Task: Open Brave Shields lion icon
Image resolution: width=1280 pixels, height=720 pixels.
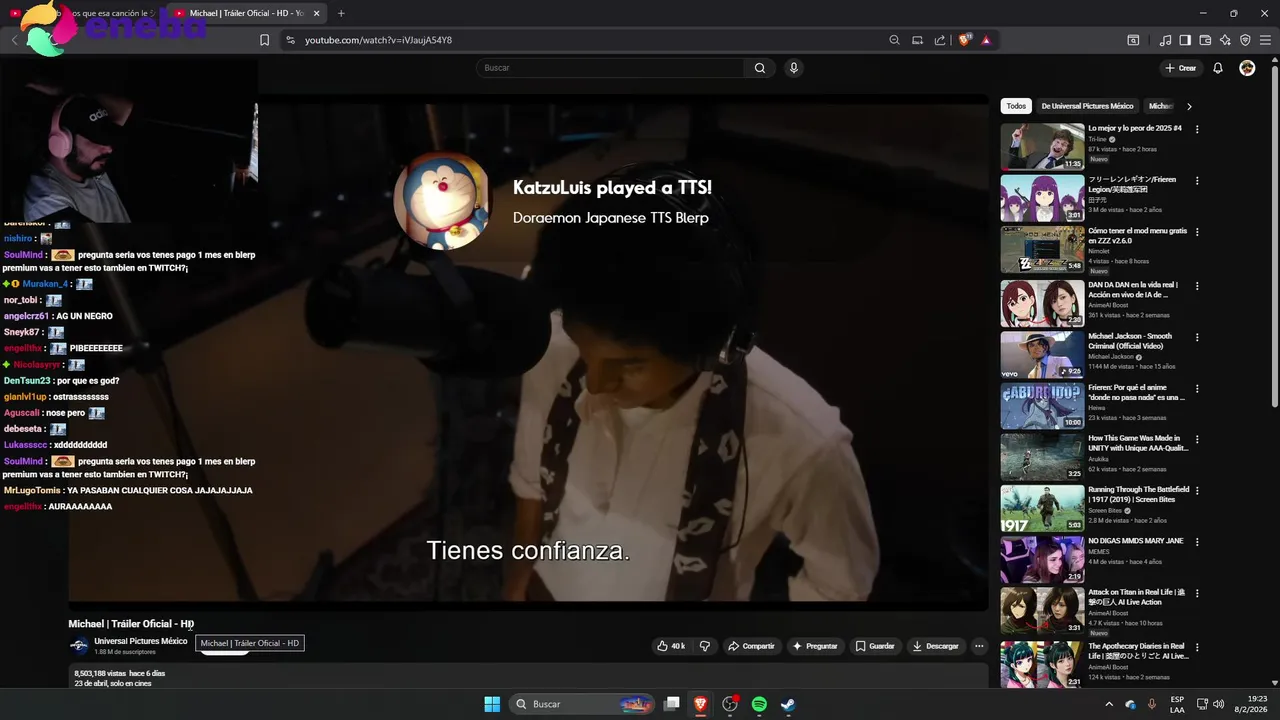Action: (964, 40)
